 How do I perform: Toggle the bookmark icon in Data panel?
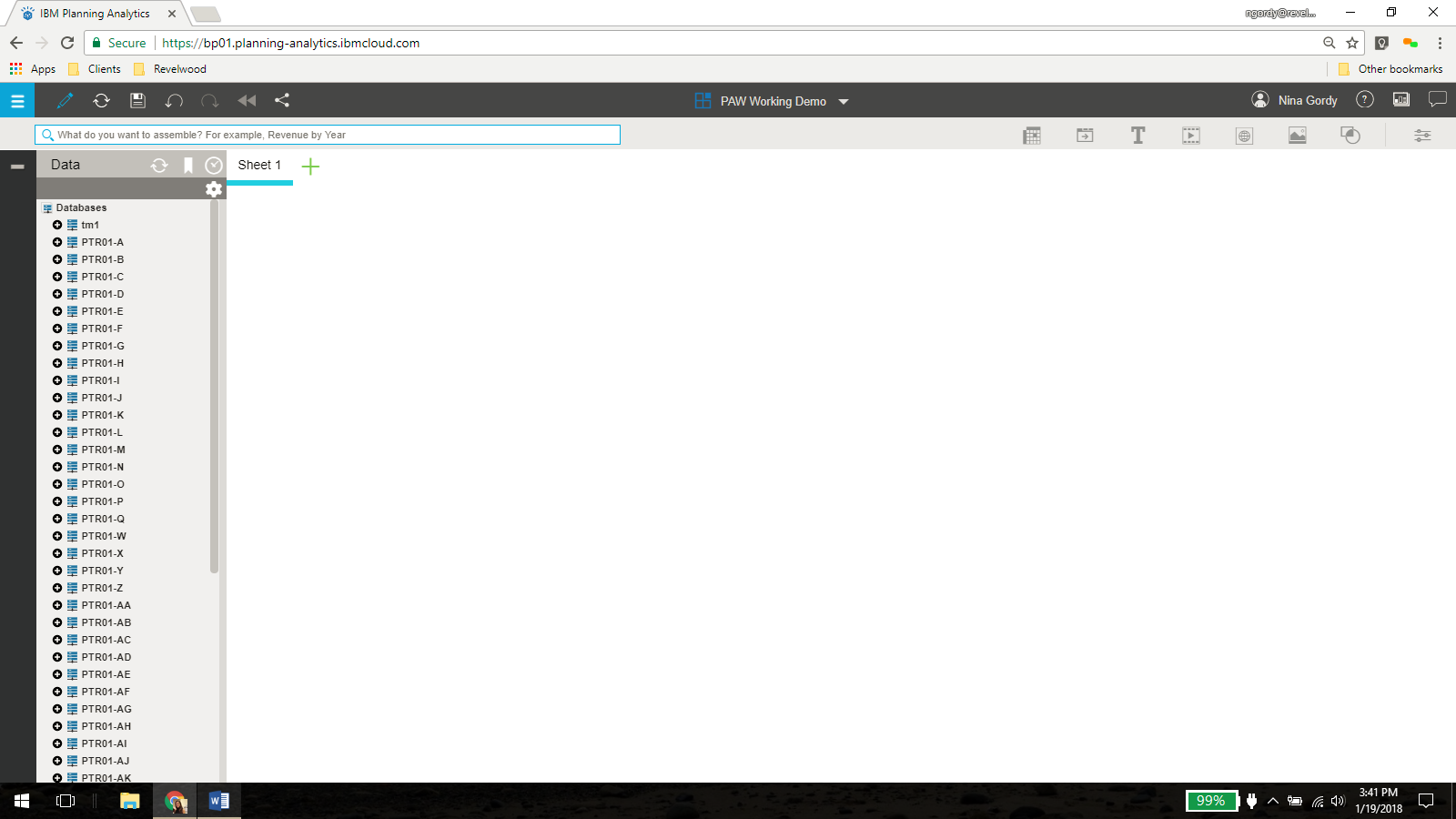188,166
